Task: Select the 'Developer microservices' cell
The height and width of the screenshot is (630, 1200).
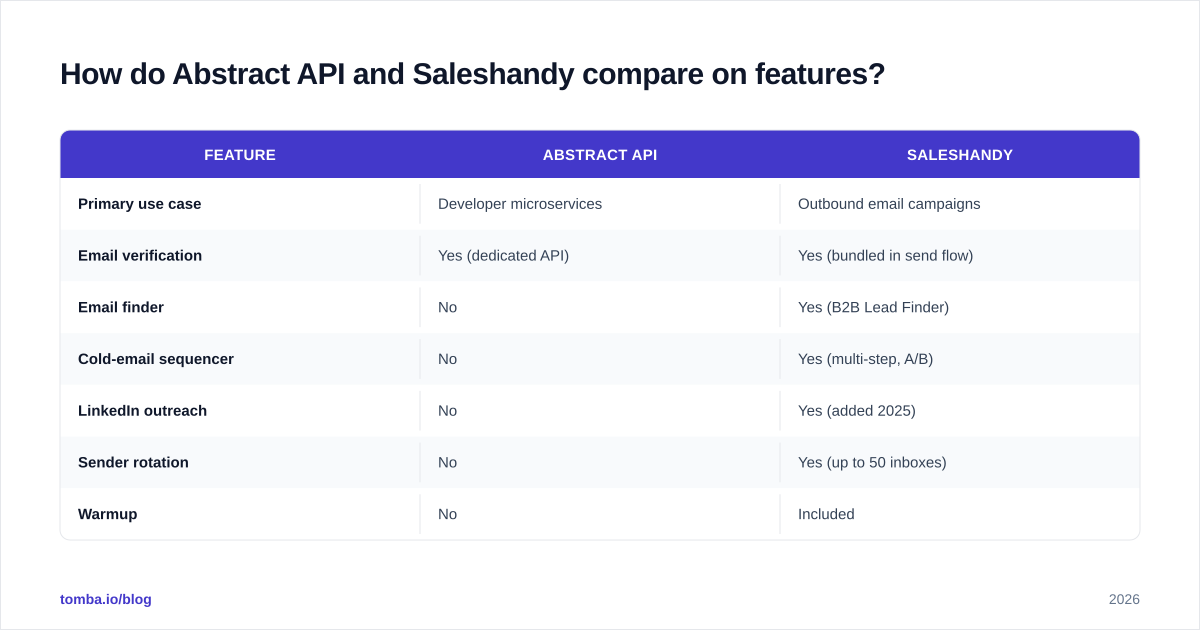Action: pos(520,204)
